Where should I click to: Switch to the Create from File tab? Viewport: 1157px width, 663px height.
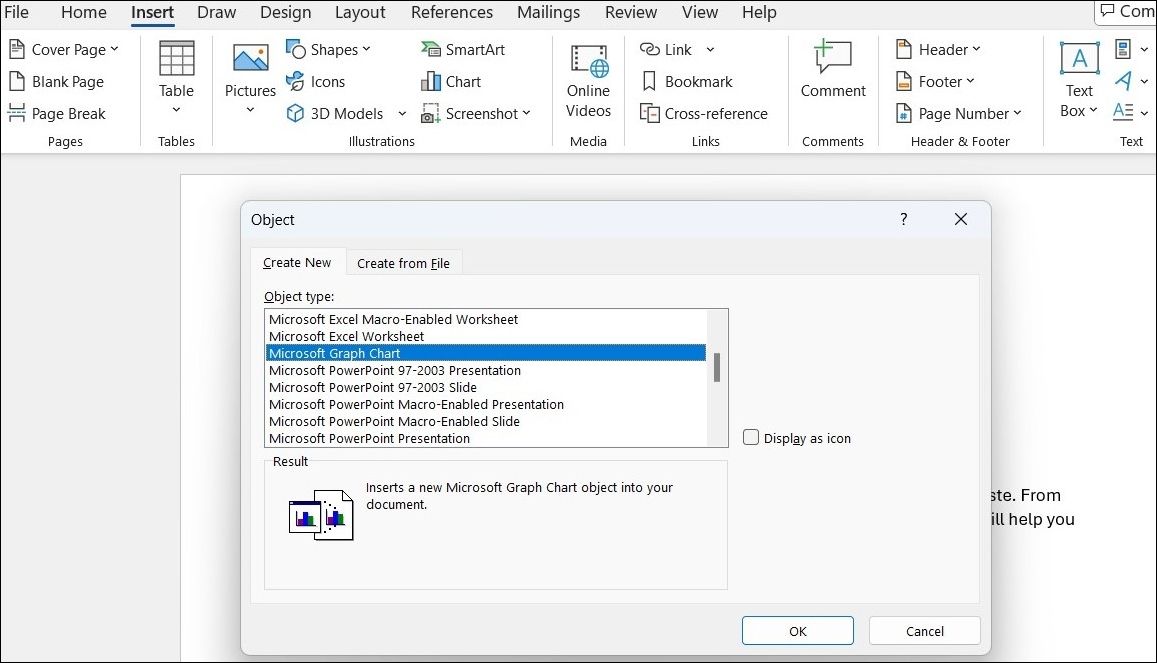pyautogui.click(x=403, y=262)
